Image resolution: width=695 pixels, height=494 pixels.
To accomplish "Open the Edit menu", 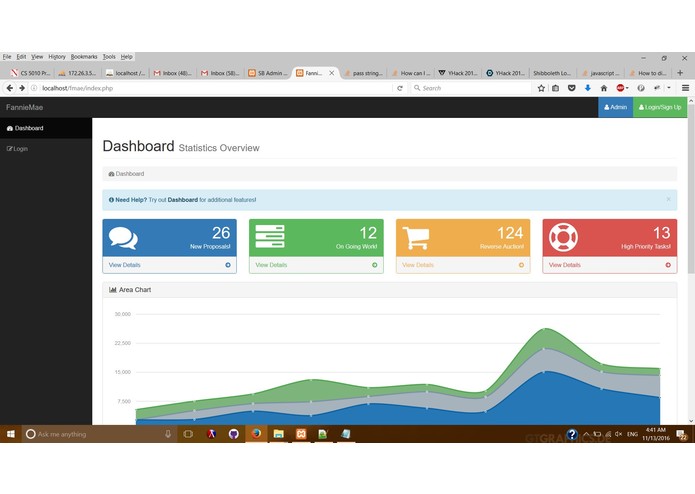I will [x=21, y=57].
